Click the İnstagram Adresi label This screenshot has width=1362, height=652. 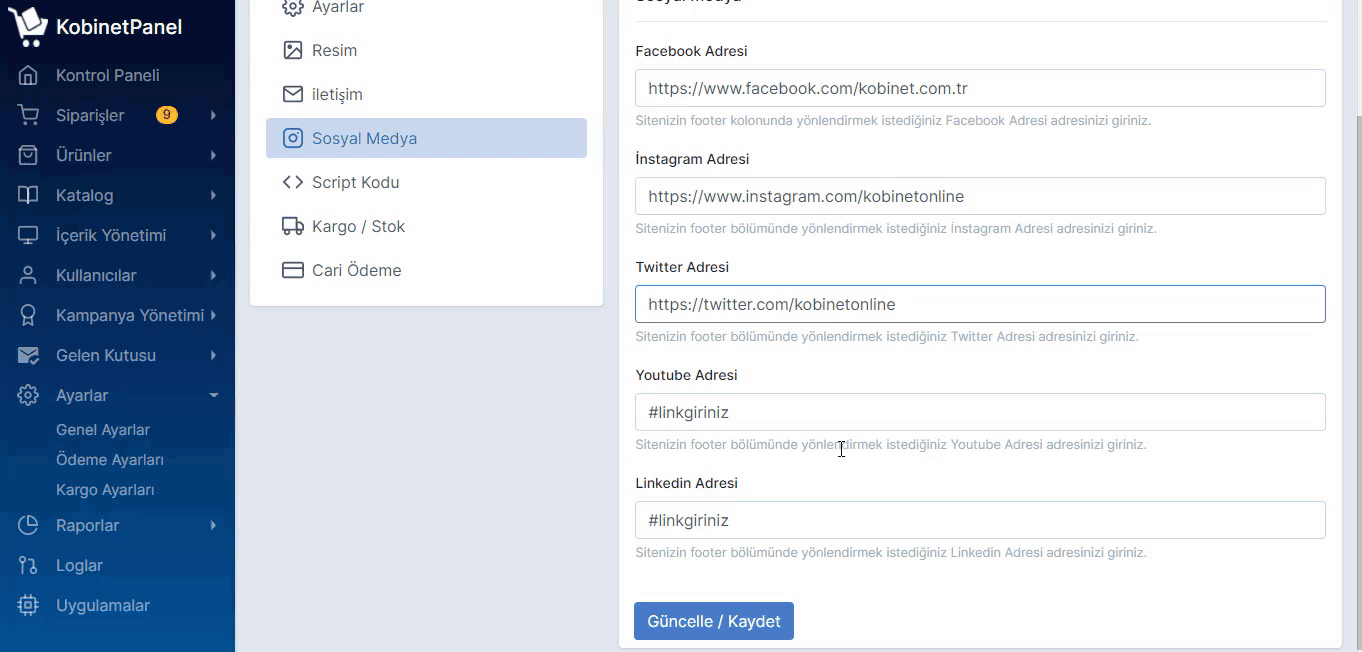(x=692, y=159)
